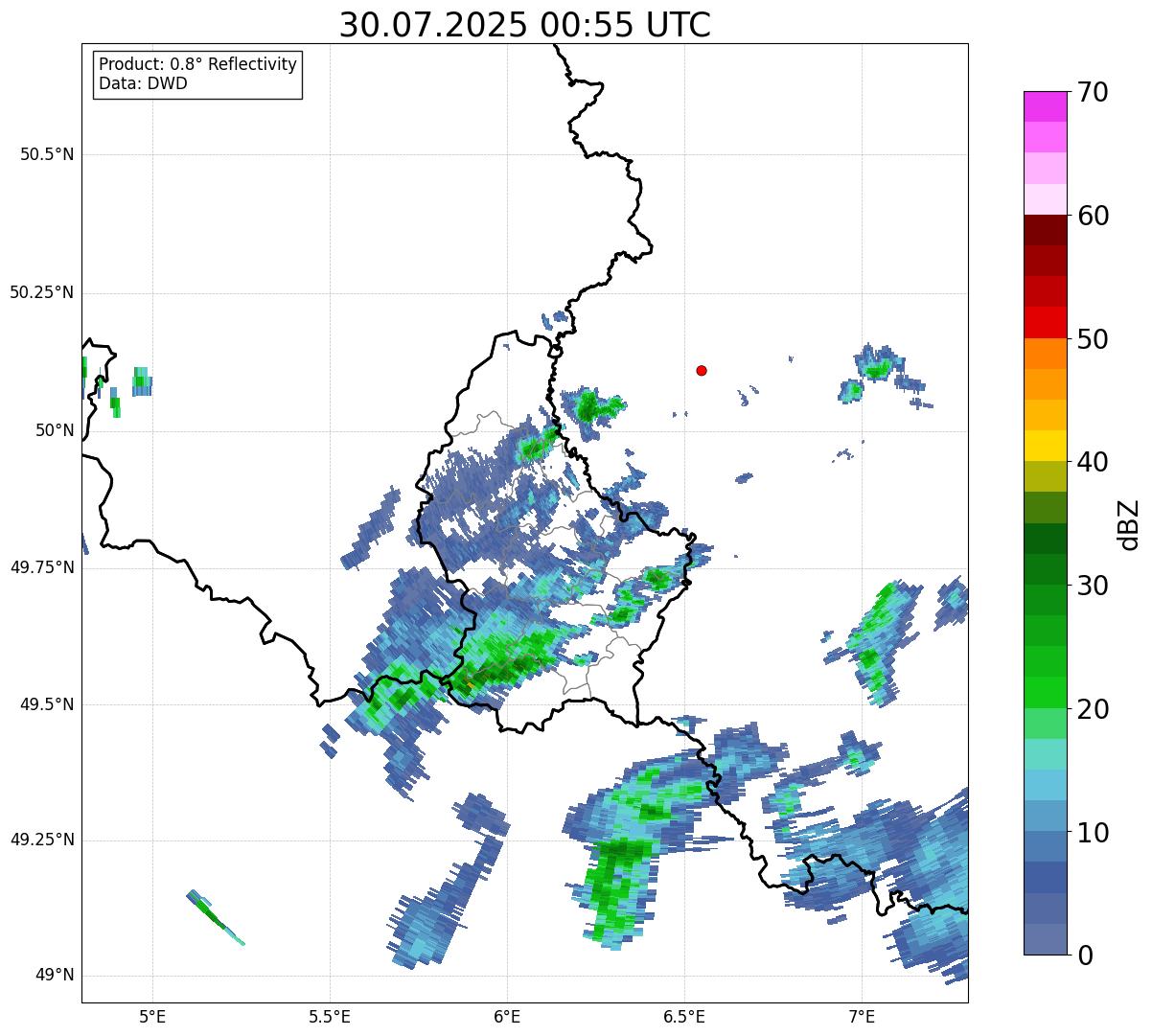Select the 10 value on colorbar

coord(1093,833)
